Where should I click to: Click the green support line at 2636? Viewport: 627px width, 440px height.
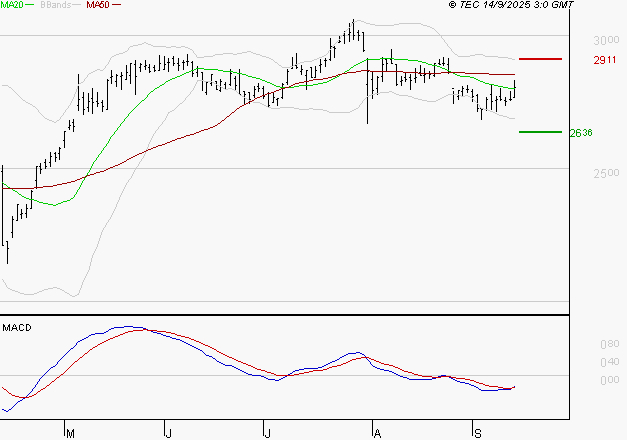[x=540, y=132]
